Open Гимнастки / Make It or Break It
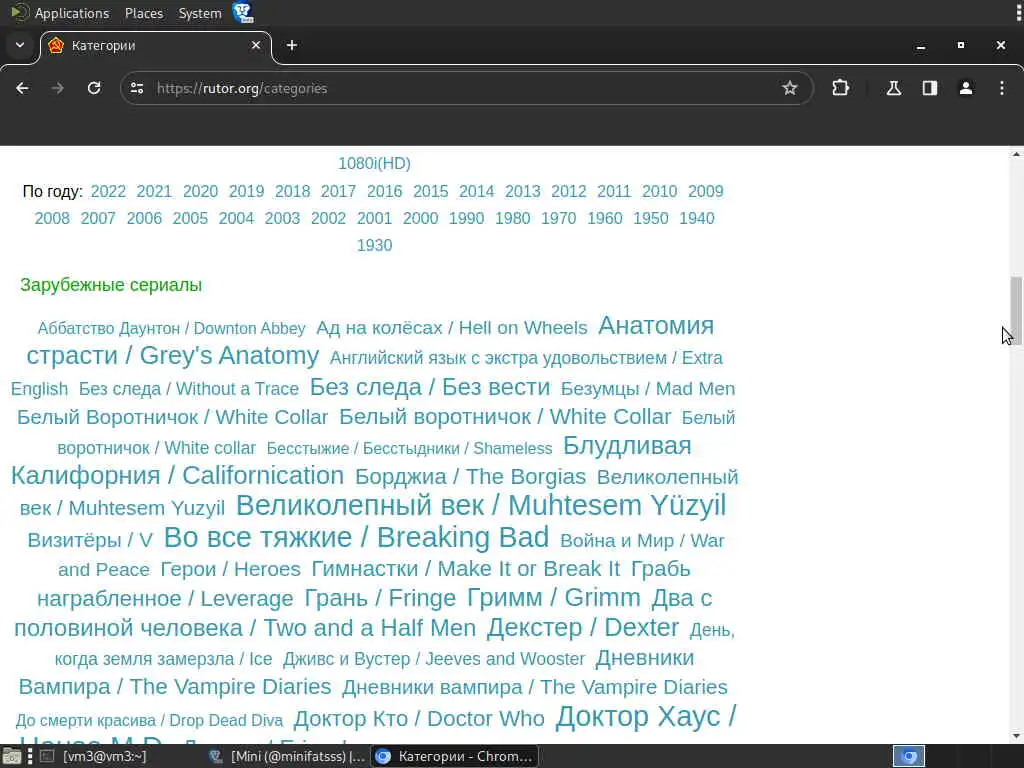The width and height of the screenshot is (1024, 768). 466,569
